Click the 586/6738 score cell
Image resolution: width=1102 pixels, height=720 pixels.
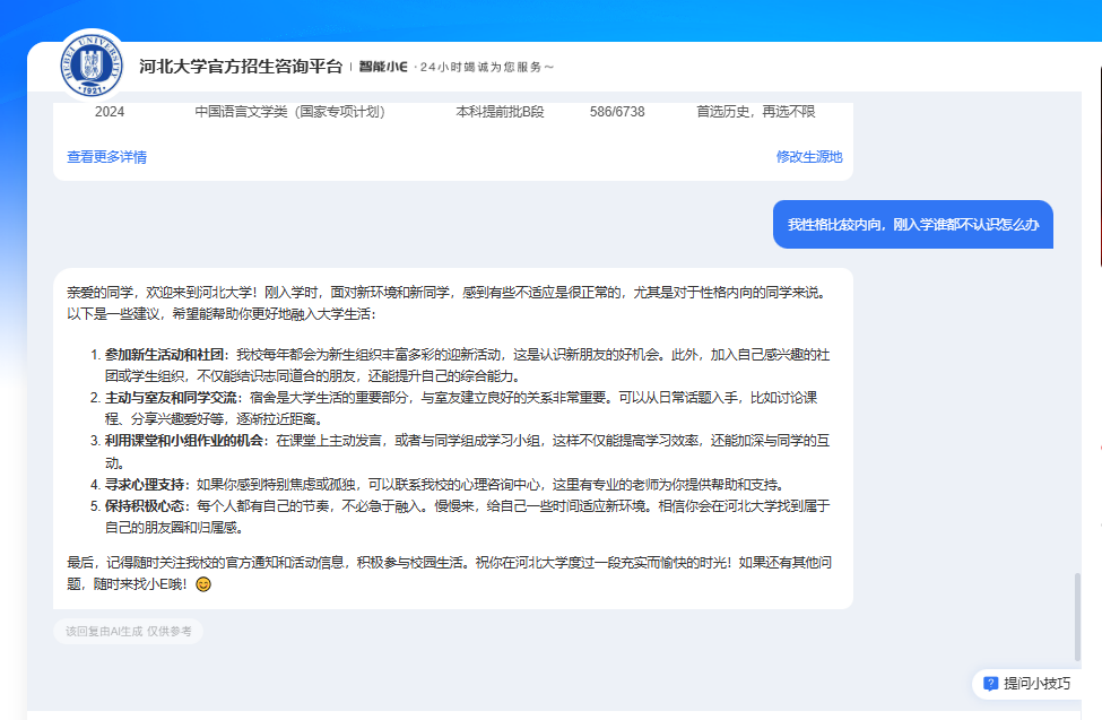(x=617, y=112)
